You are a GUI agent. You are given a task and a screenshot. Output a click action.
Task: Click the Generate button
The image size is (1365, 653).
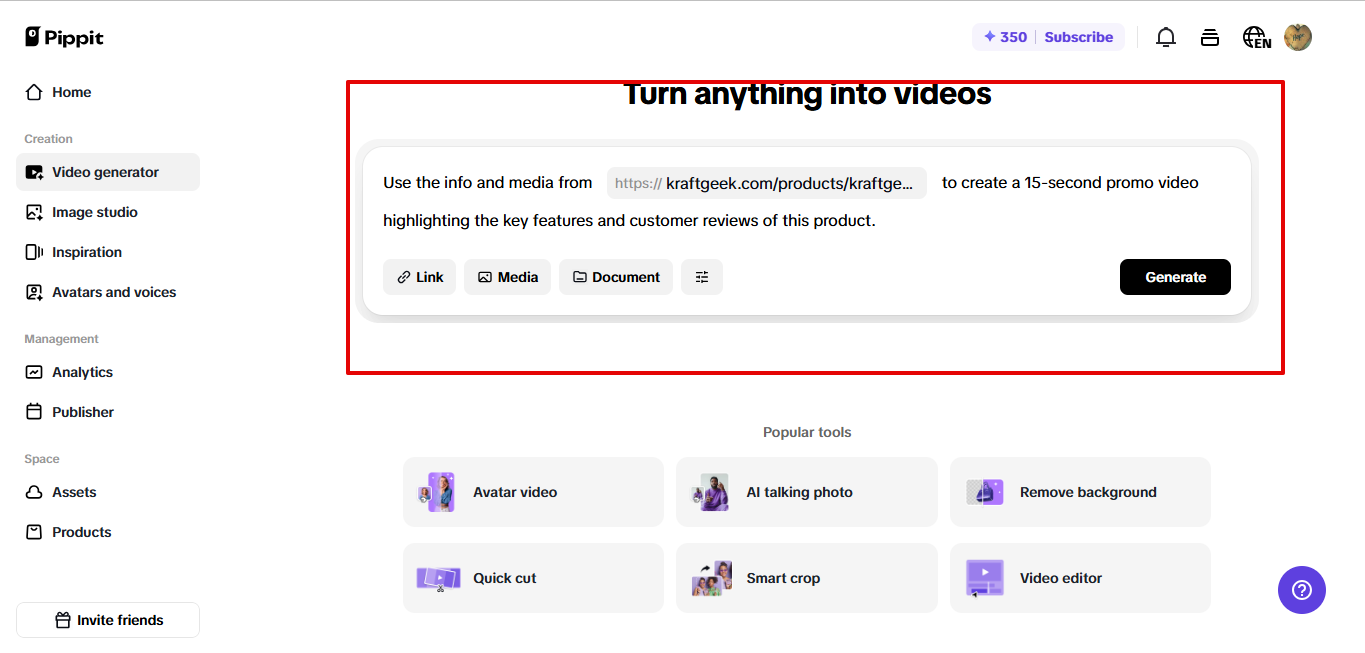tap(1175, 277)
